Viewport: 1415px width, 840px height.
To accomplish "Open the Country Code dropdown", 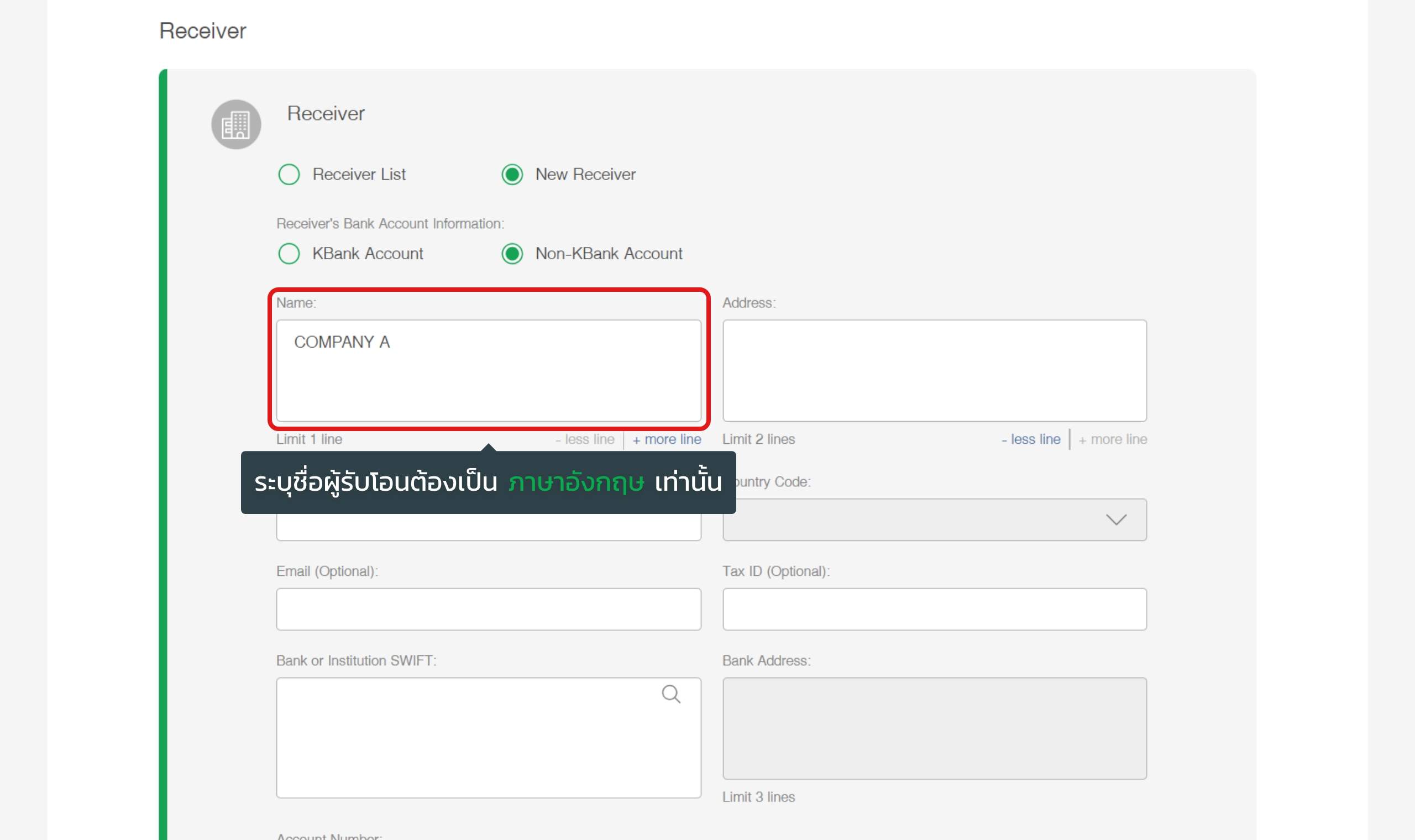I will 934,519.
